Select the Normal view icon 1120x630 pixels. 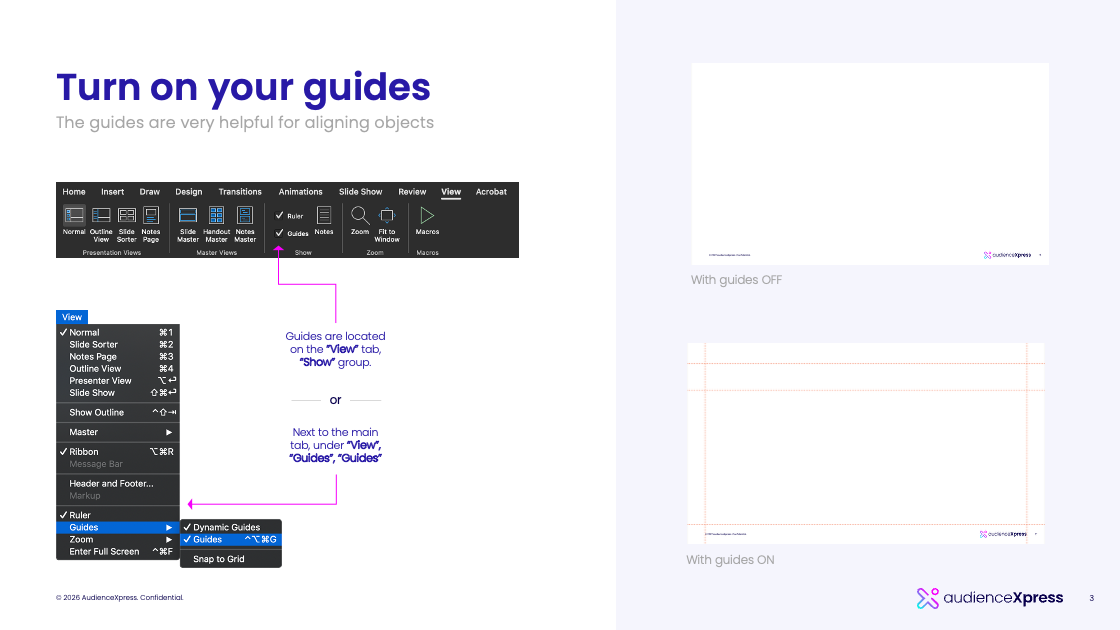point(74,216)
